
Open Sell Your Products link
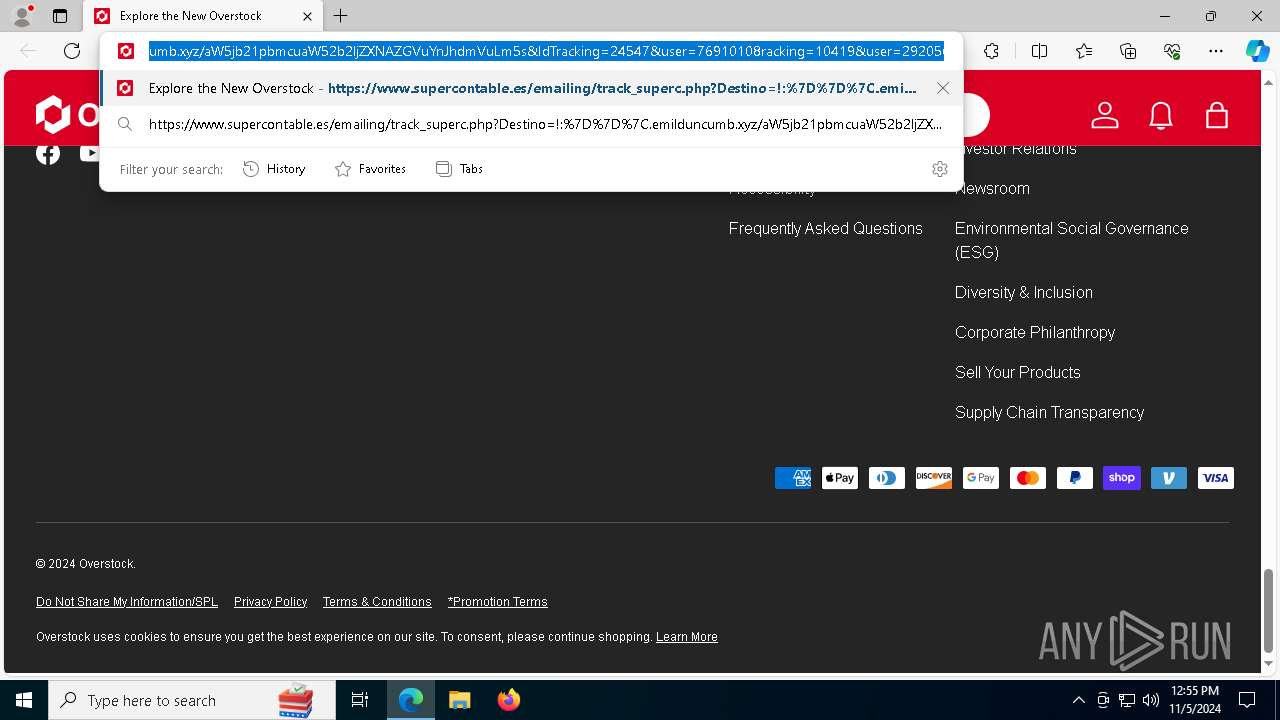pyautogui.click(x=1018, y=372)
